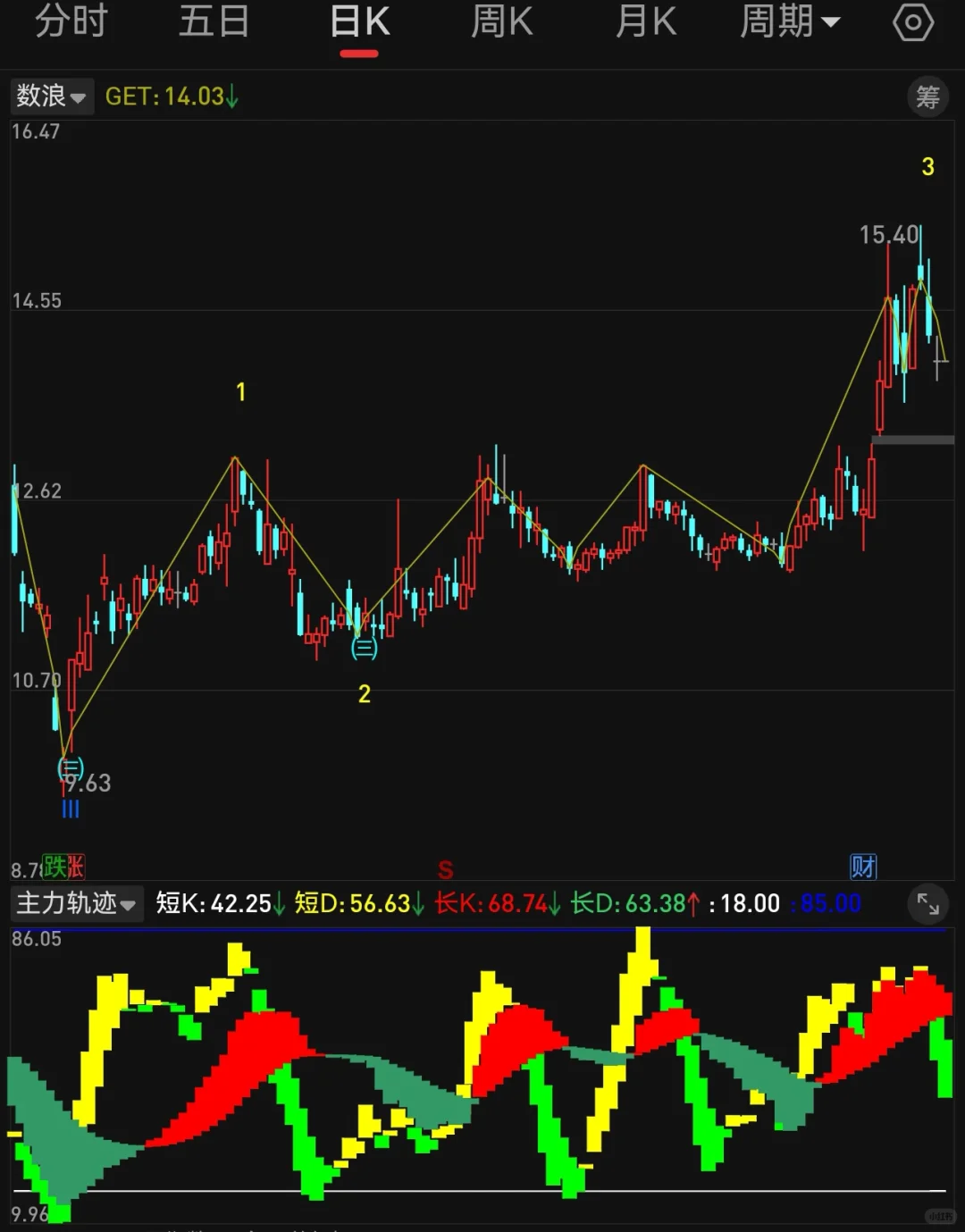
Task: Tap the 短K: 42.25 reading
Action: pos(221,903)
